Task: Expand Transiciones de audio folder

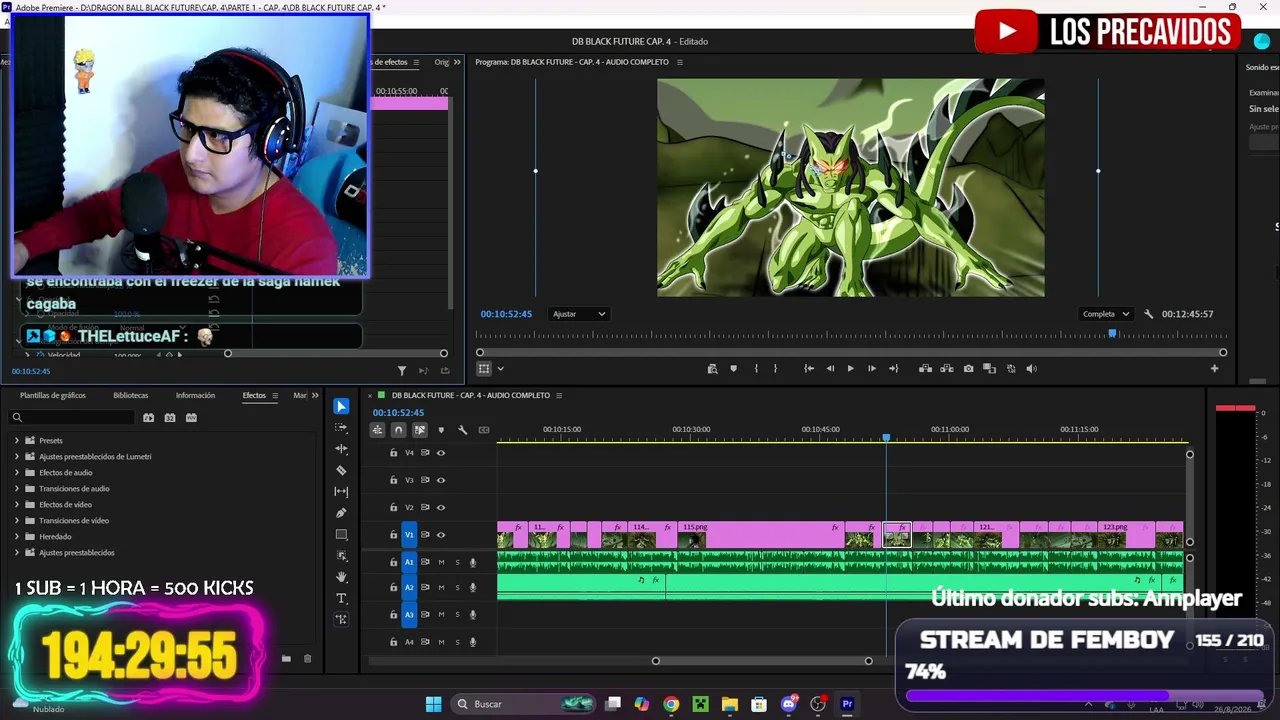Action: coord(16,488)
